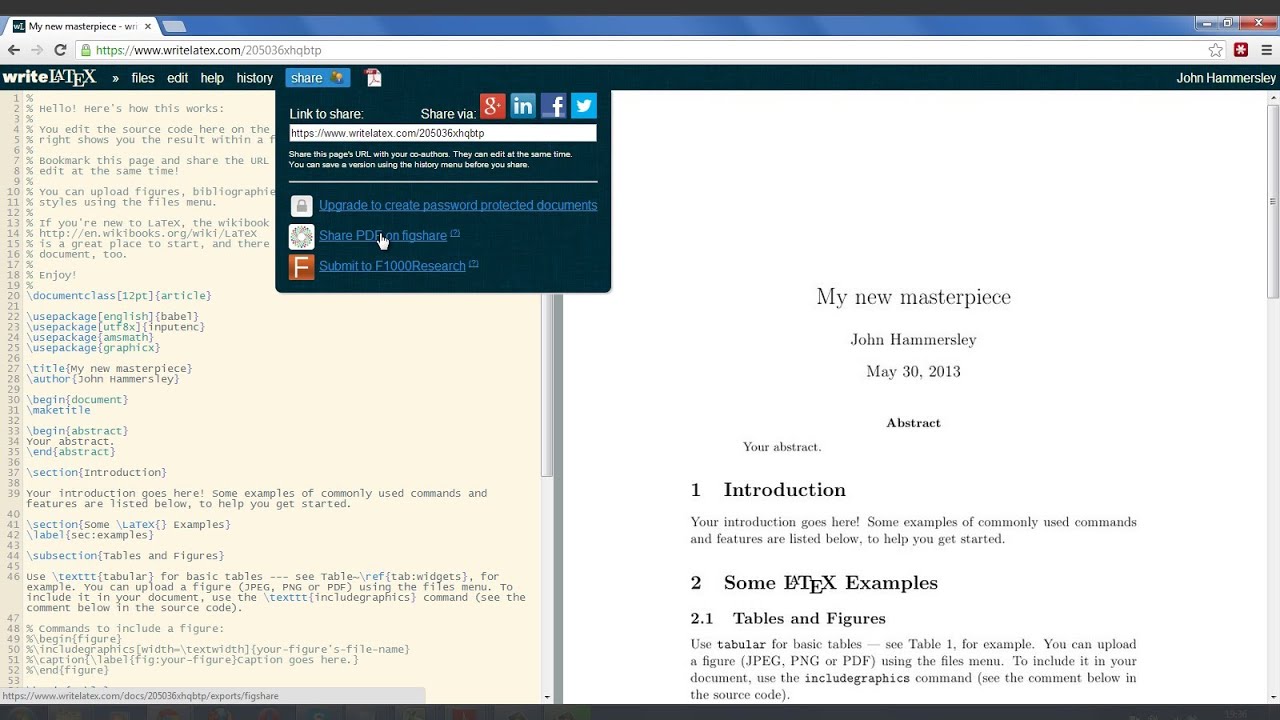The height and width of the screenshot is (720, 1280).
Task: Click the '1 Introduction' heading in preview
Action: [x=768, y=490]
